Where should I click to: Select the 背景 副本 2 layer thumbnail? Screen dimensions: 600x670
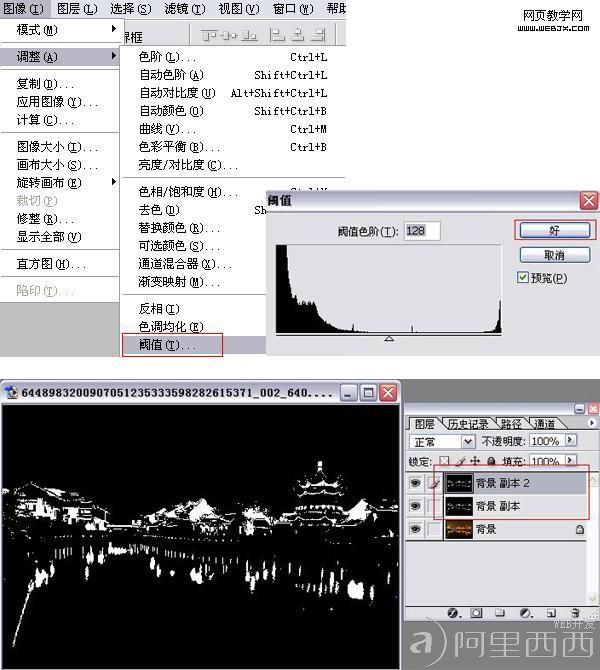click(x=459, y=483)
